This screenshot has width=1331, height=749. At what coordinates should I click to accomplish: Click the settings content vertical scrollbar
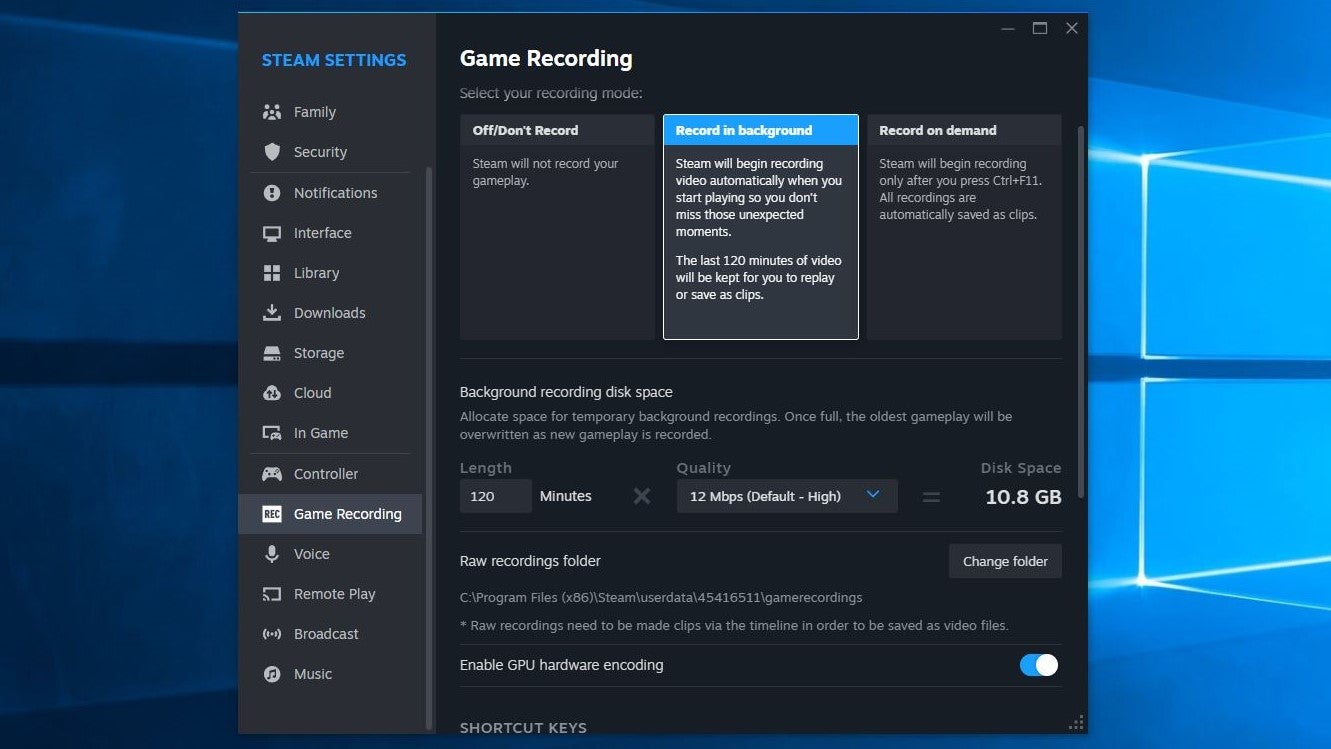(x=1080, y=300)
